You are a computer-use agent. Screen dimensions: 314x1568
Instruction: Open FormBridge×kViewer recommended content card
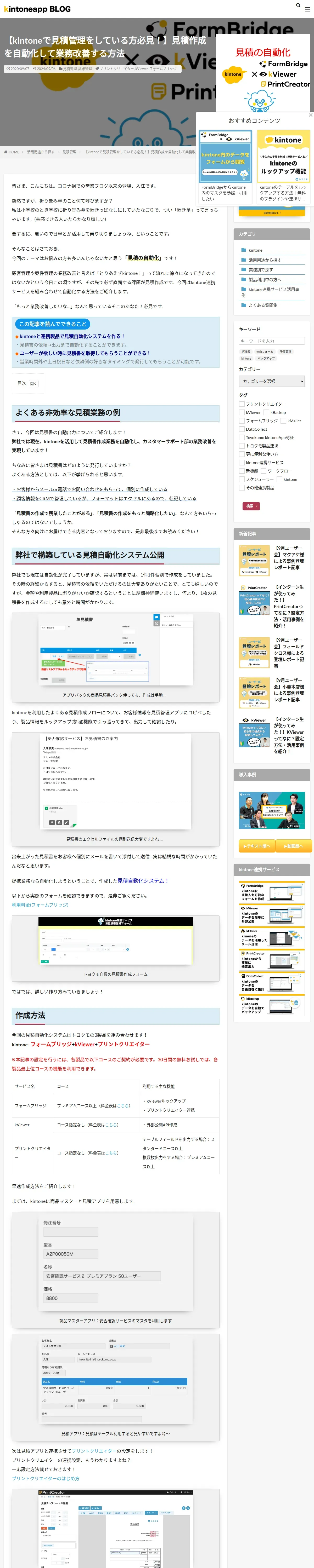pyautogui.click(x=225, y=166)
